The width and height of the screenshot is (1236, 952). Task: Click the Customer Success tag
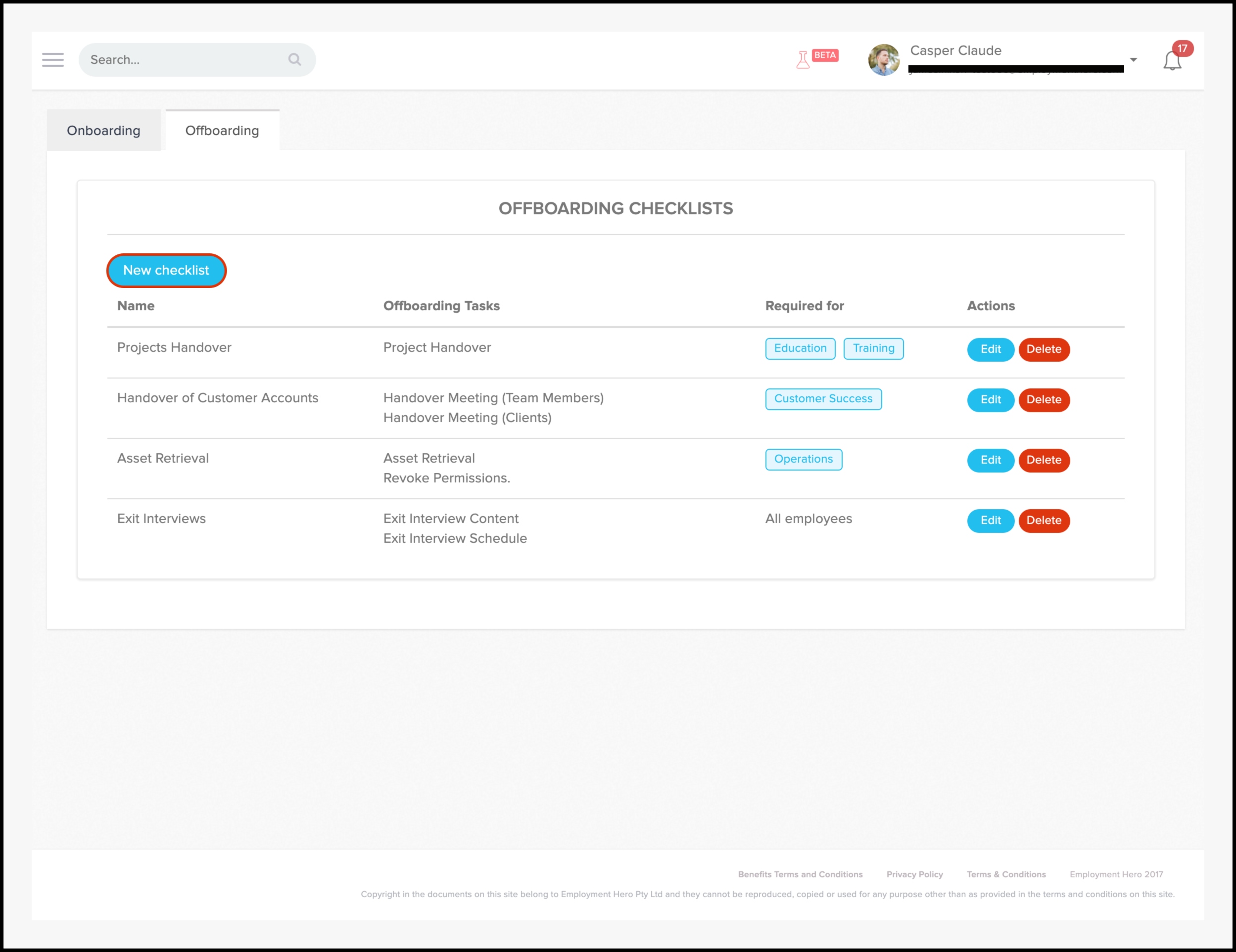click(823, 398)
